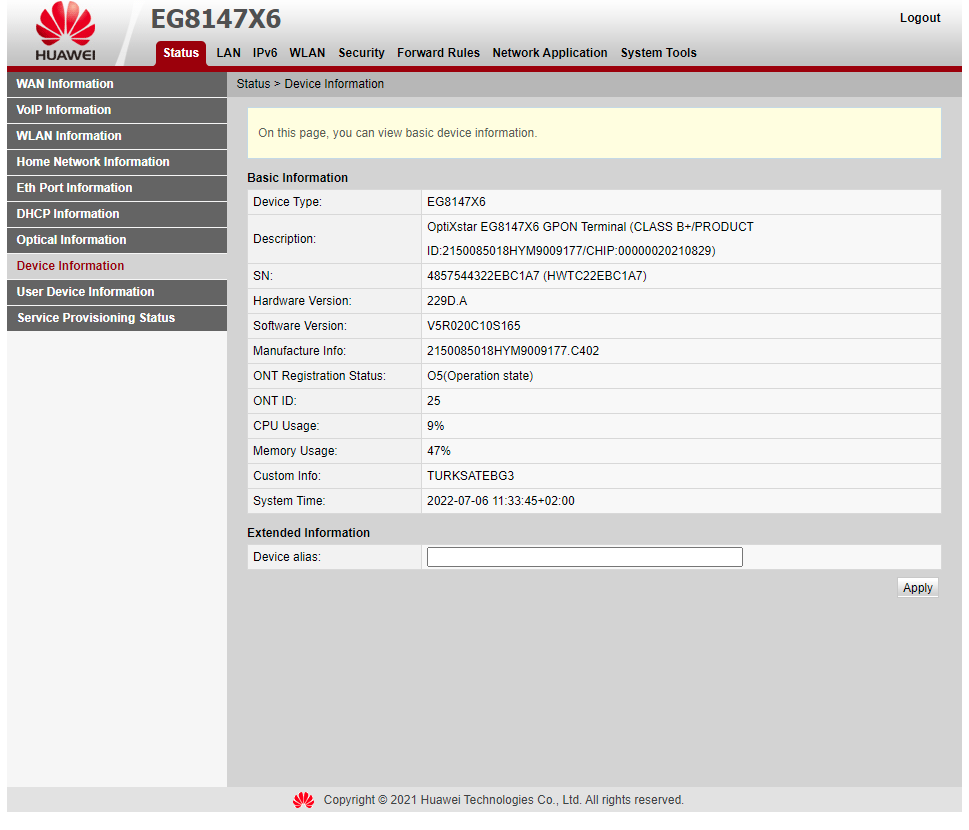969x830 pixels.
Task: Click 'O5(Operation state)' registration status
Action: pos(480,376)
